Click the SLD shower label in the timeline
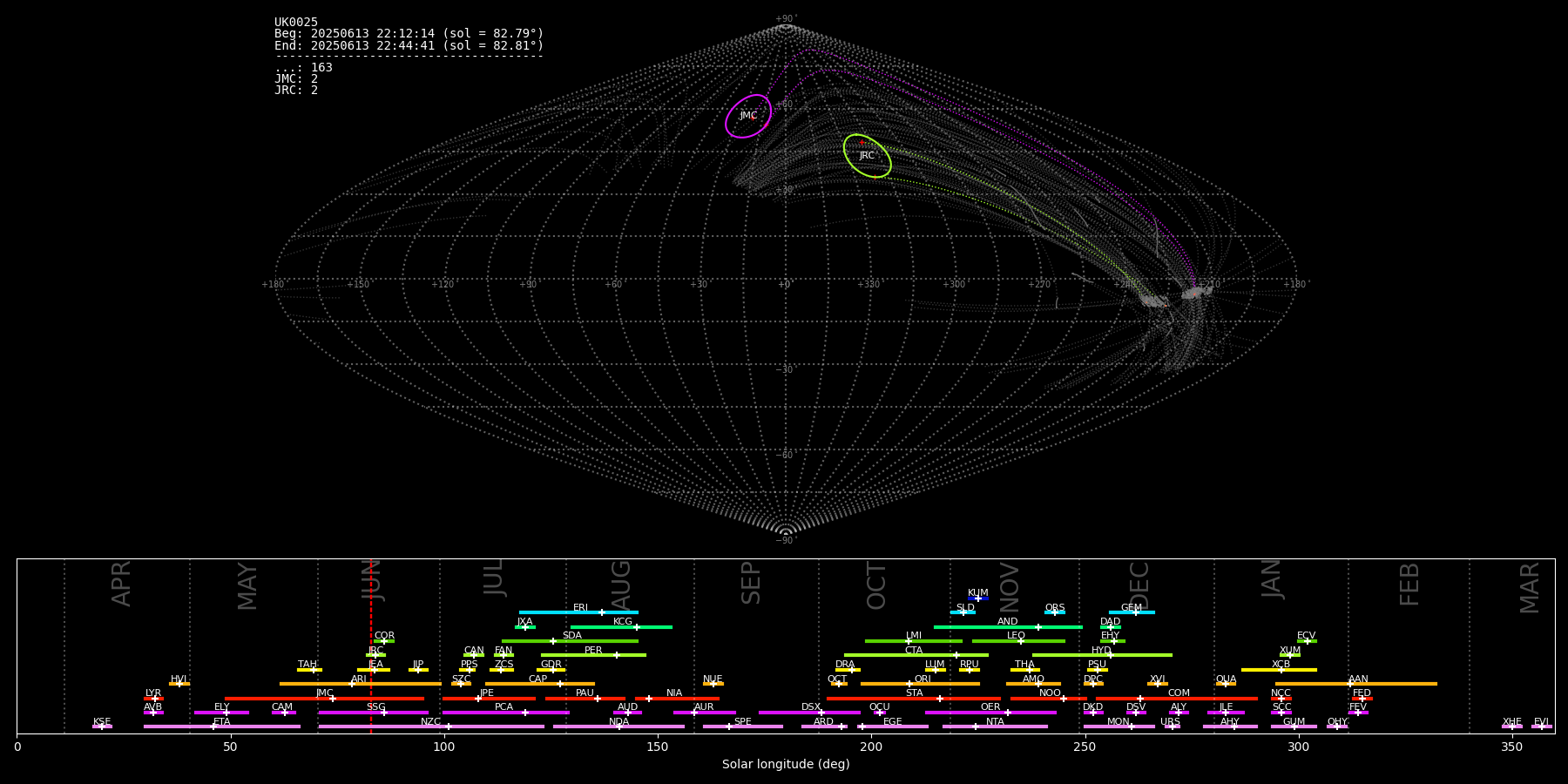Viewport: 1568px width, 784px height. pyautogui.click(x=965, y=608)
